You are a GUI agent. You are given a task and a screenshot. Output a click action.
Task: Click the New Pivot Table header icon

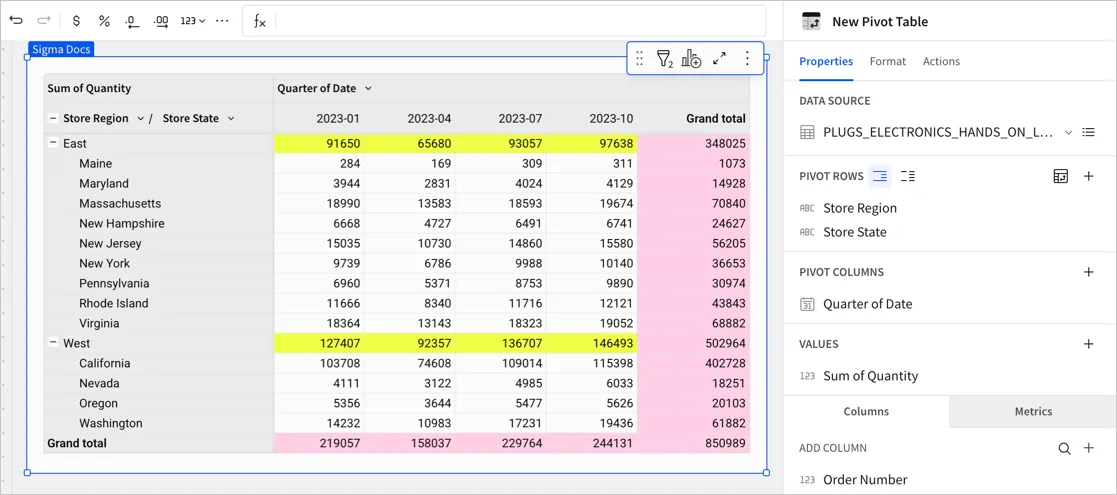pos(811,21)
